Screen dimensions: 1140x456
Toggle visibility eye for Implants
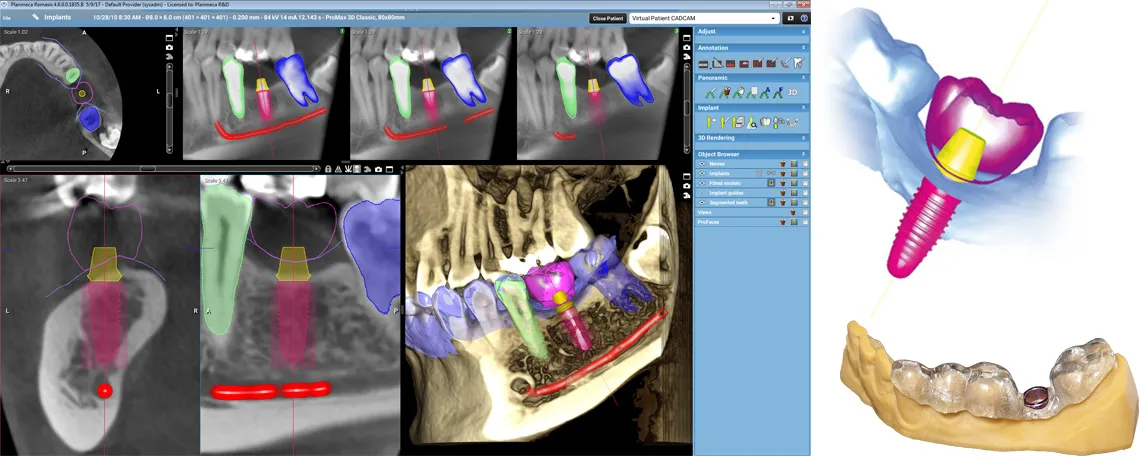tap(702, 173)
